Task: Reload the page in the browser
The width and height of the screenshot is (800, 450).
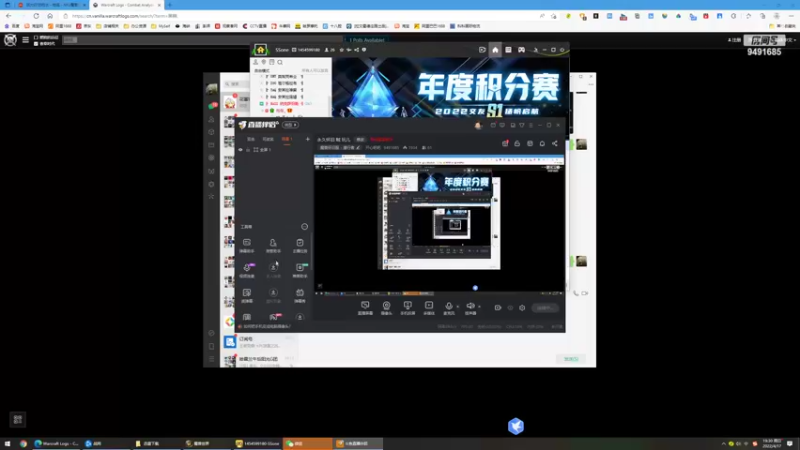Action: (36, 16)
